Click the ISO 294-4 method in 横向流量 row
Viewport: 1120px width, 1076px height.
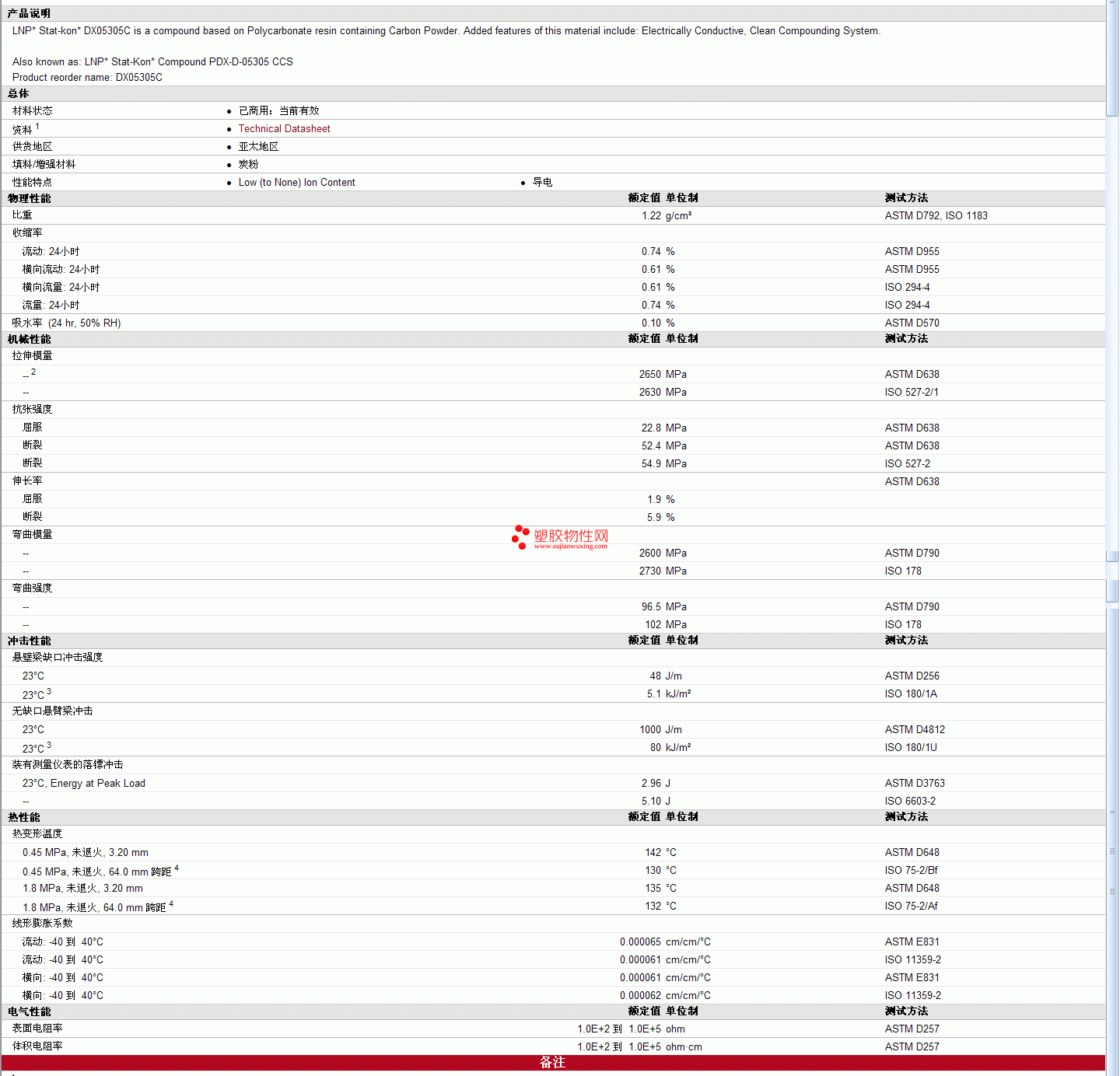coord(907,288)
